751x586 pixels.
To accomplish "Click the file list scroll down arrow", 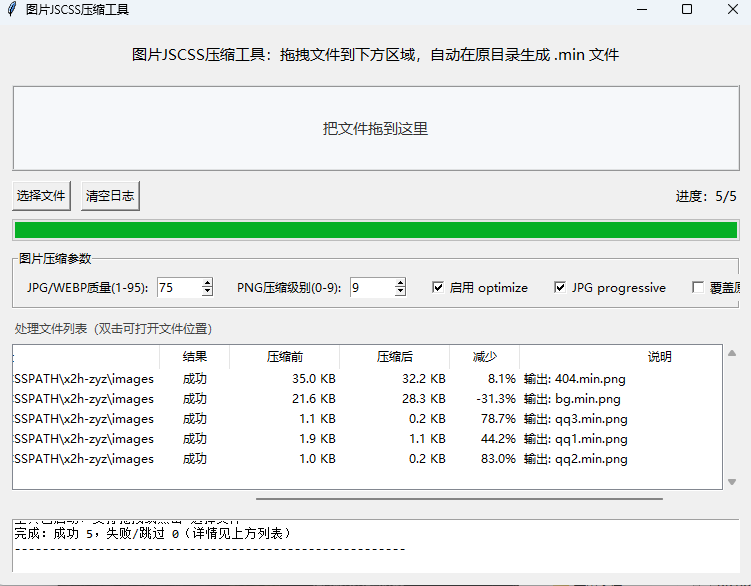I will (x=732, y=482).
